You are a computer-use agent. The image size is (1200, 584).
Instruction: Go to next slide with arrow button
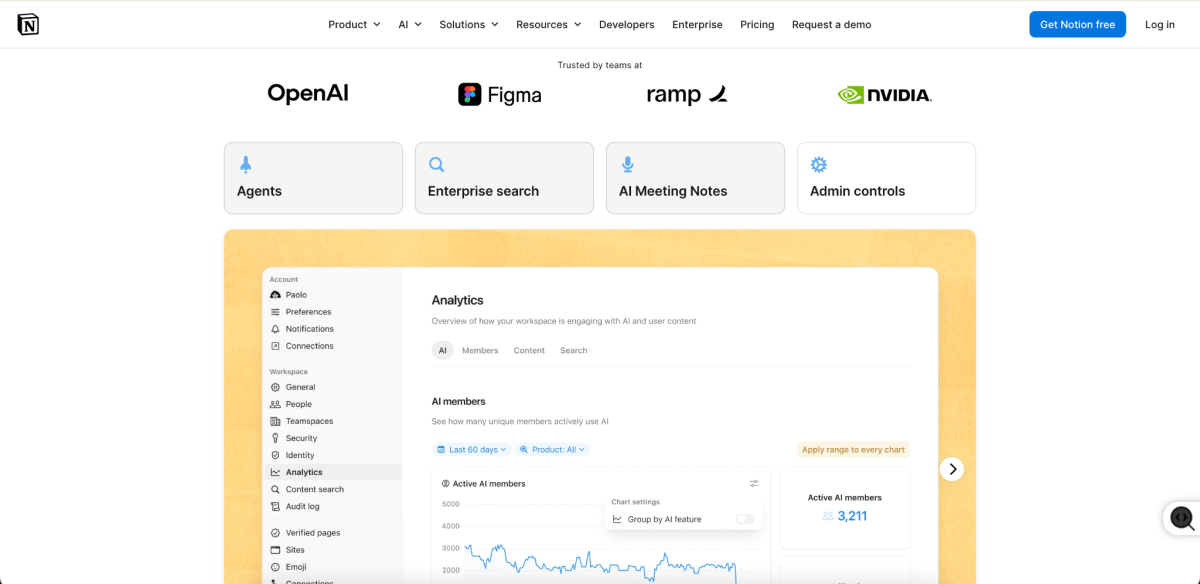(x=952, y=469)
